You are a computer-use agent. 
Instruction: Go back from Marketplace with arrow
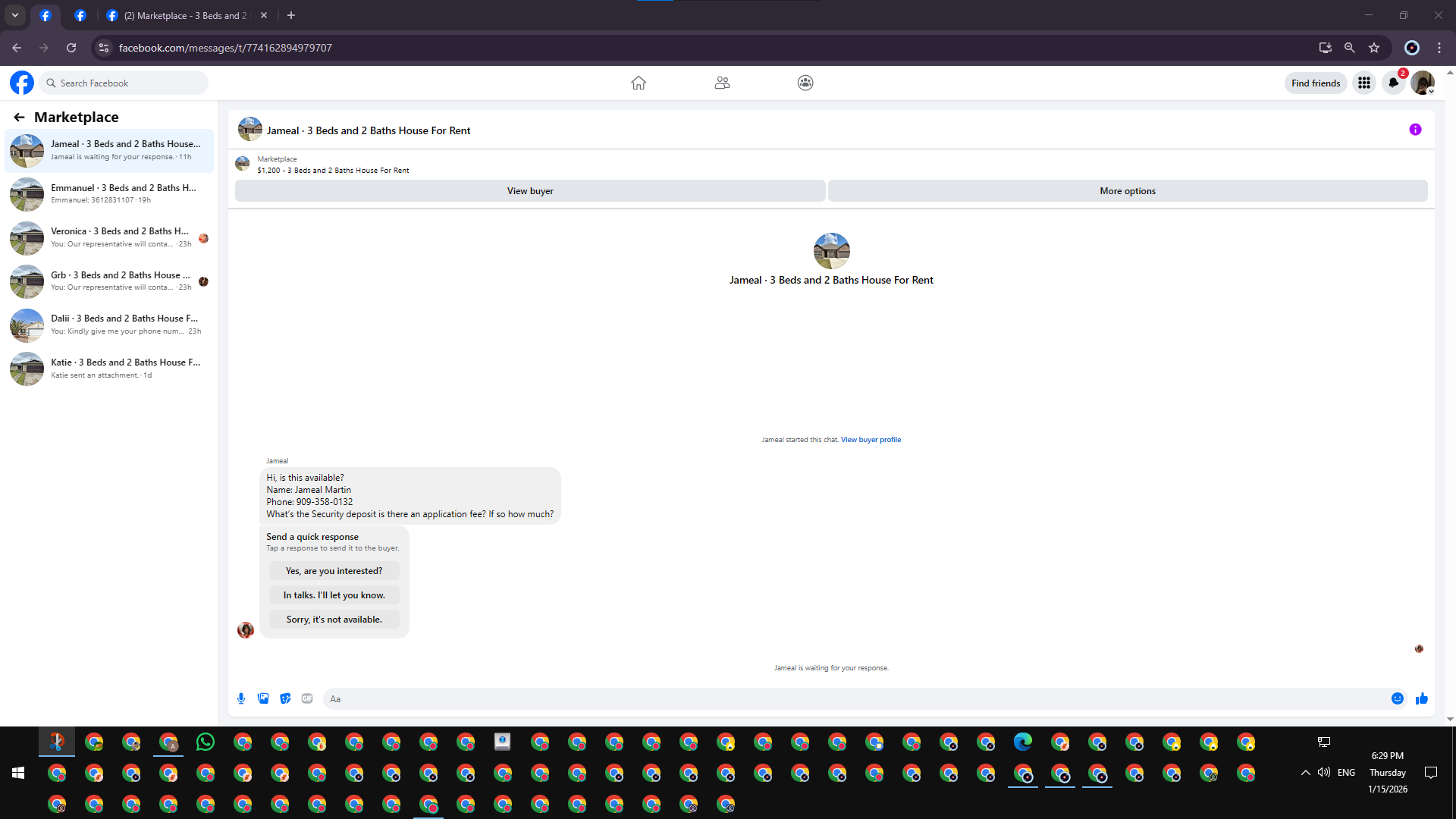19,117
